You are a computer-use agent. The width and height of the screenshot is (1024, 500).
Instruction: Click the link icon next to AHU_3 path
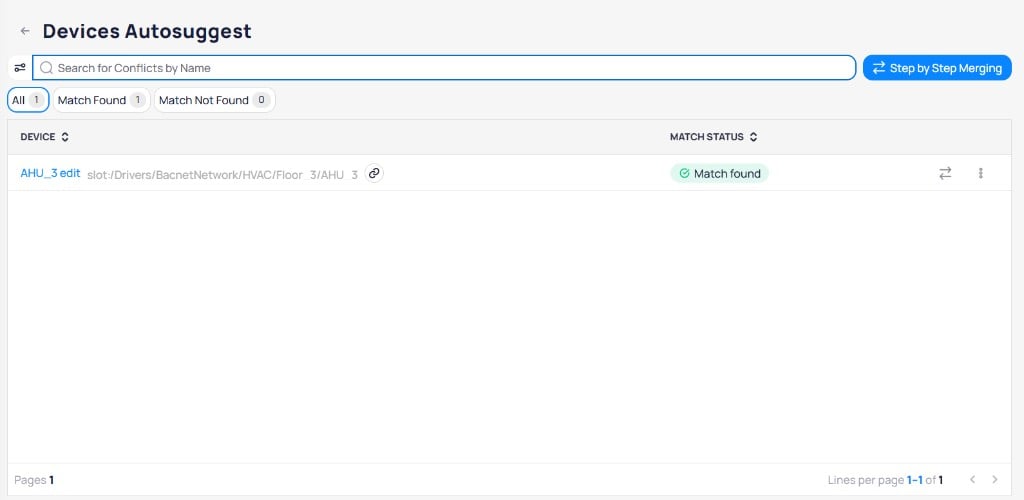tap(374, 173)
